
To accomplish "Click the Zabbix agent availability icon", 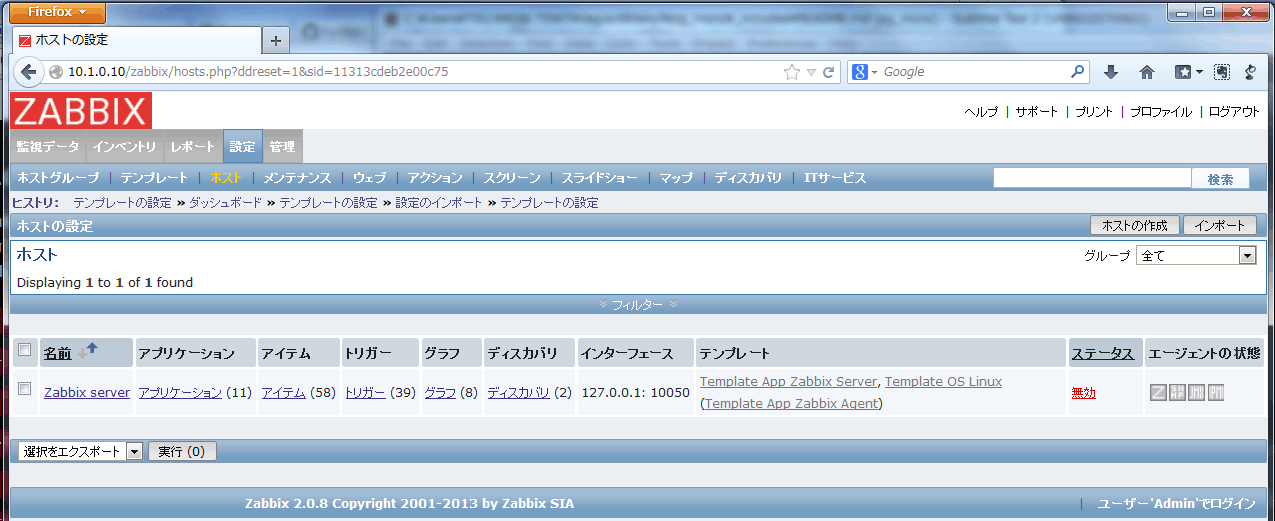I will [x=1158, y=393].
